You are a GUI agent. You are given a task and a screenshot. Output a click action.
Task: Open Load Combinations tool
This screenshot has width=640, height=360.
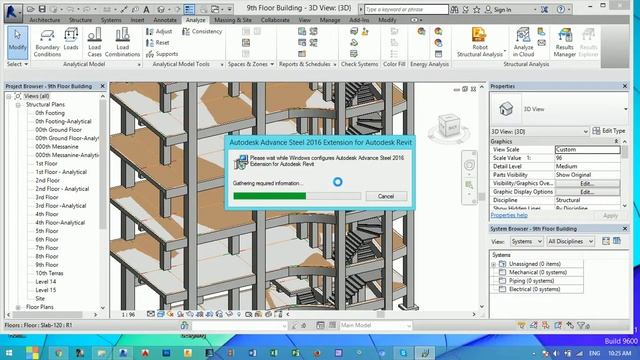pos(122,43)
